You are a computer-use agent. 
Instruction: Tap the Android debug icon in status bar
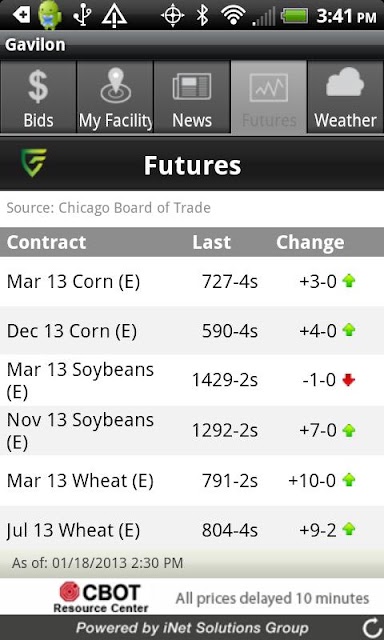pos(50,16)
